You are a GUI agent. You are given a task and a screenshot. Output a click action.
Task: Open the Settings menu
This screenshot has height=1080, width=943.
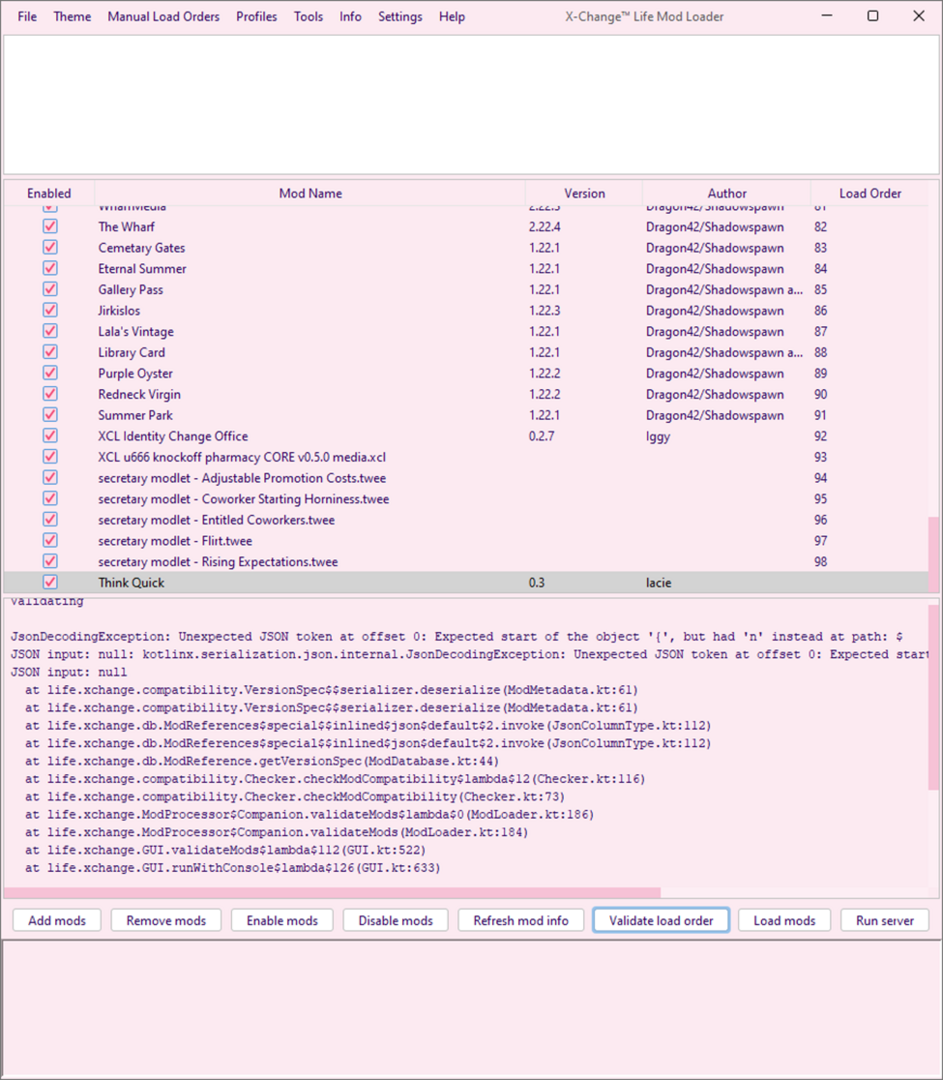click(400, 17)
